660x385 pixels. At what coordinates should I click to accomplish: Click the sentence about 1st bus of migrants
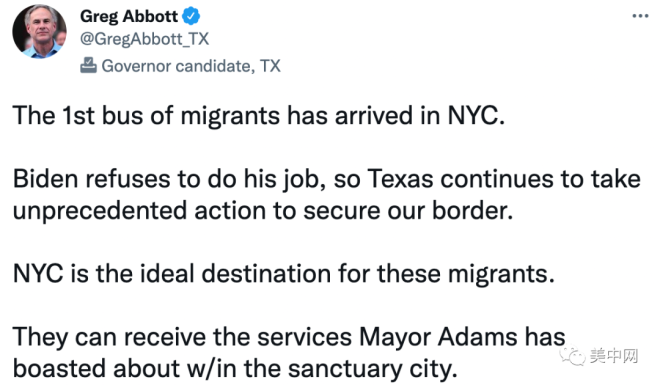(x=258, y=115)
